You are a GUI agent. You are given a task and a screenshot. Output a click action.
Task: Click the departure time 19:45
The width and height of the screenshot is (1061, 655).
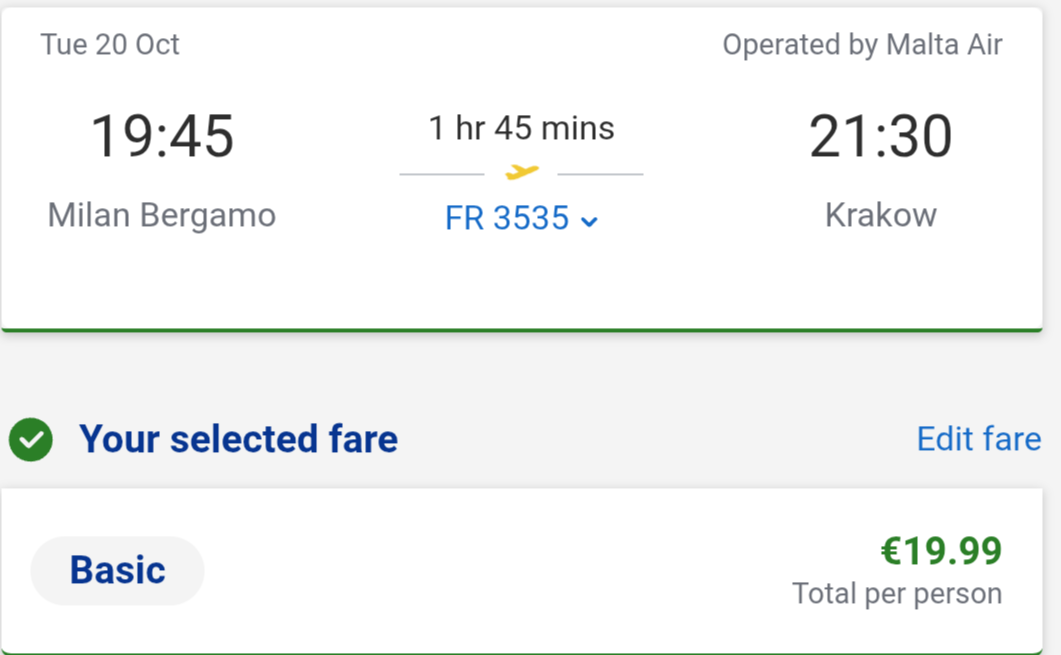coord(162,137)
